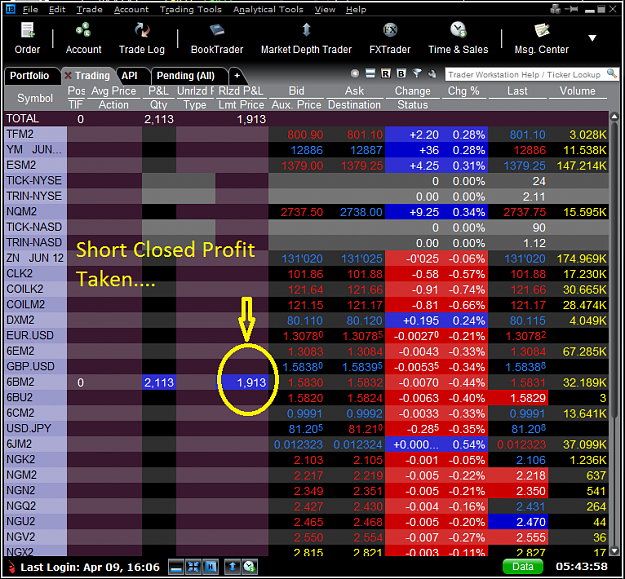
Task: Open the Edit menu
Action: pos(57,9)
